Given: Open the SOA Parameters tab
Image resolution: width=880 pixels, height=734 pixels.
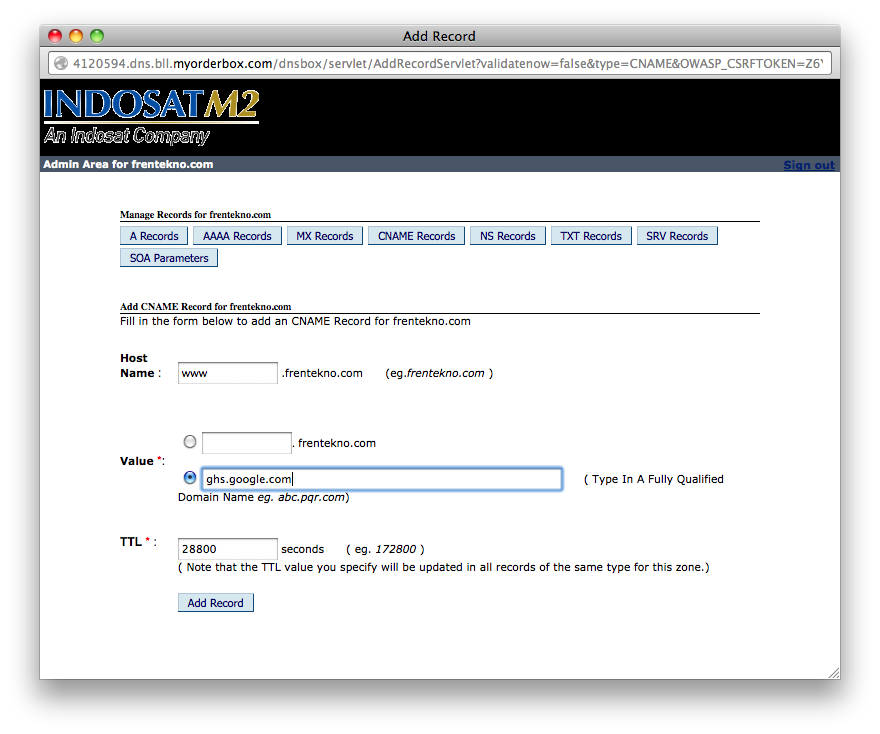Looking at the screenshot, I should (x=169, y=258).
